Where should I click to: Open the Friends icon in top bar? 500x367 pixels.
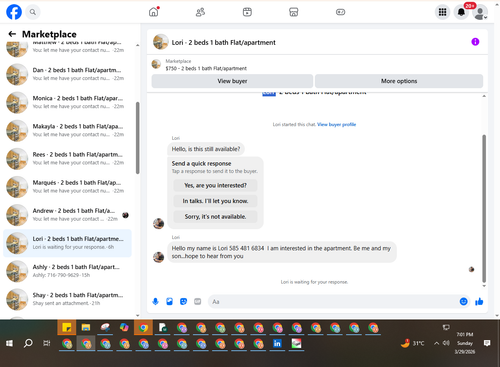(200, 12)
